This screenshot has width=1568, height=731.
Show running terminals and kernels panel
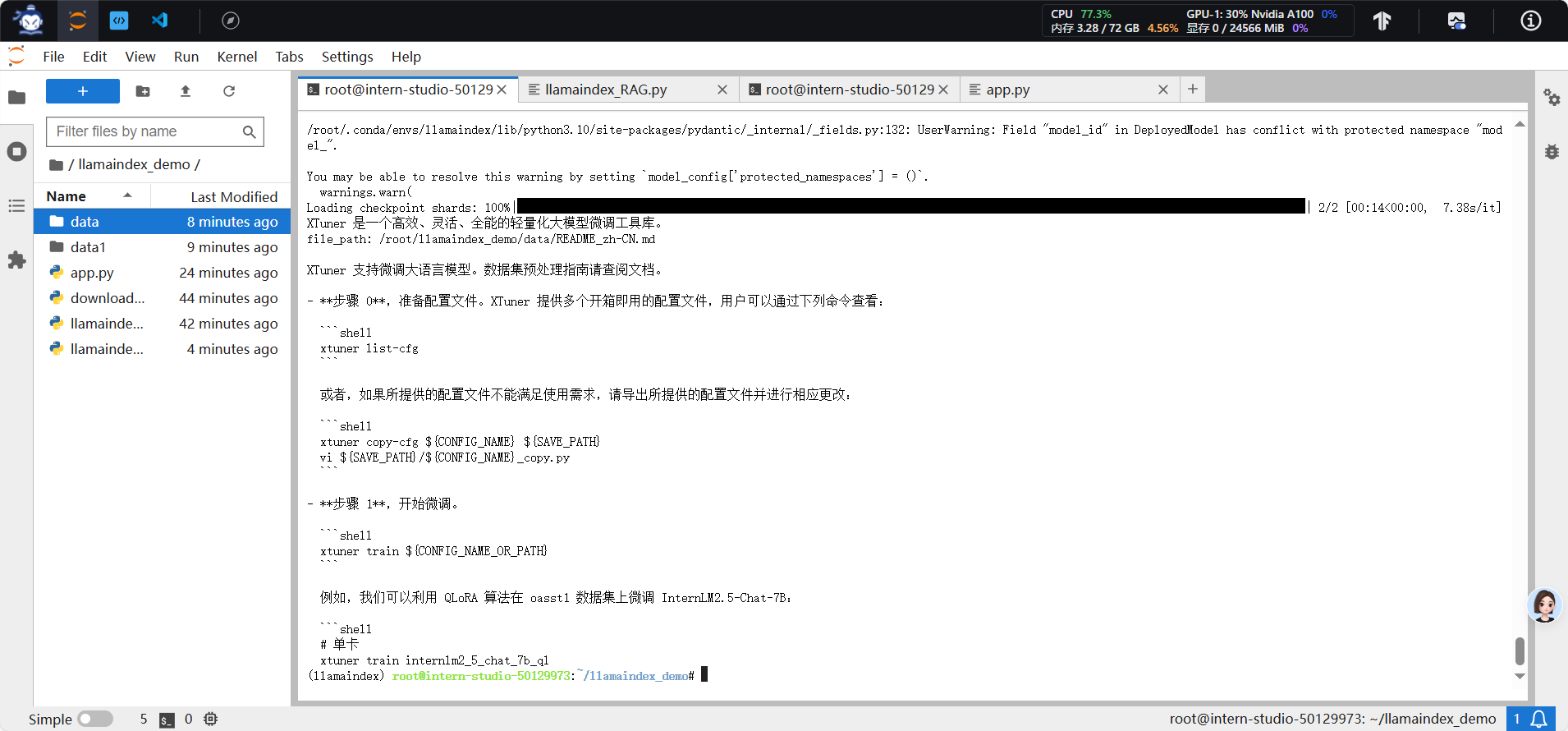16,152
